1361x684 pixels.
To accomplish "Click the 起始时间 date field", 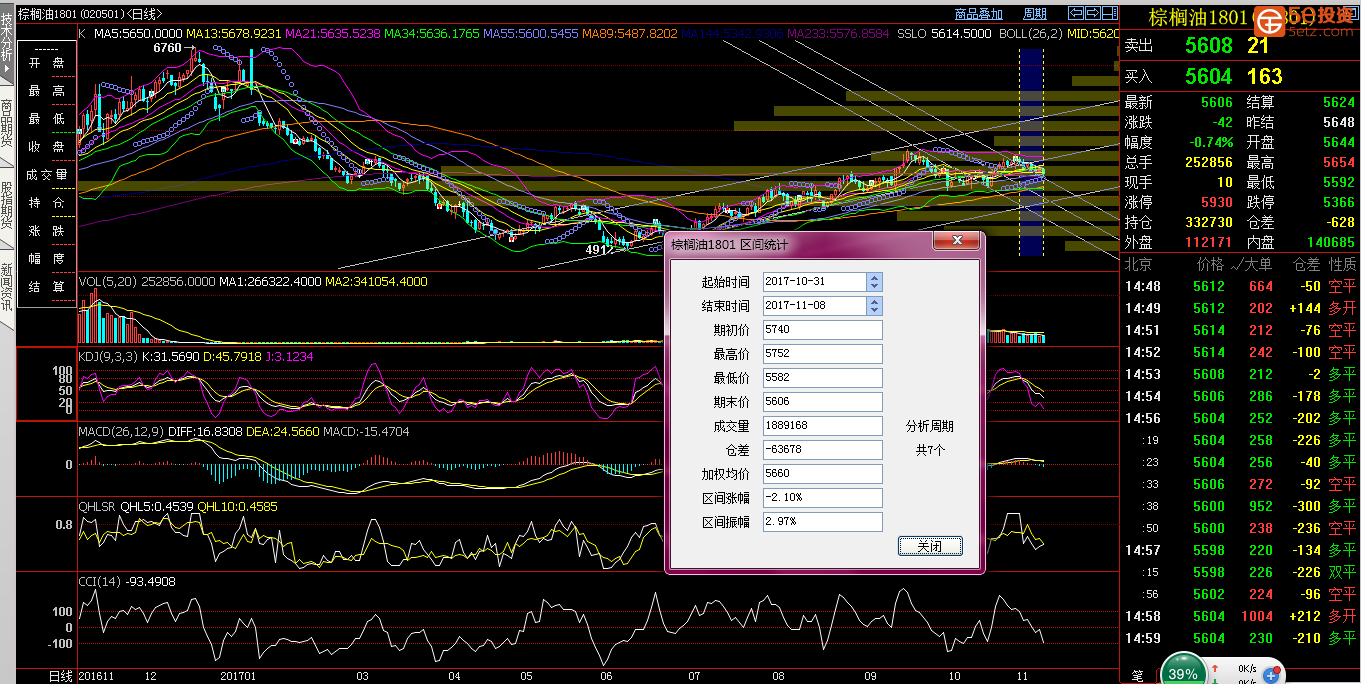I will [815, 282].
